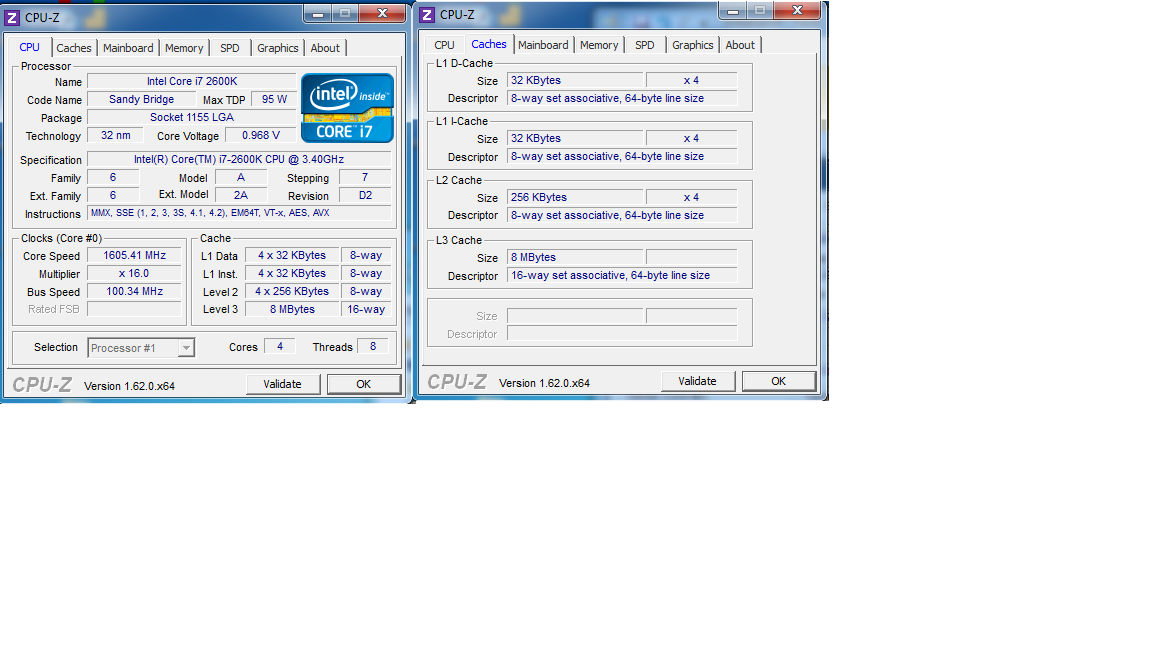
Task: Click L1 I-Cache size '32 KBytes' field
Action: [575, 138]
